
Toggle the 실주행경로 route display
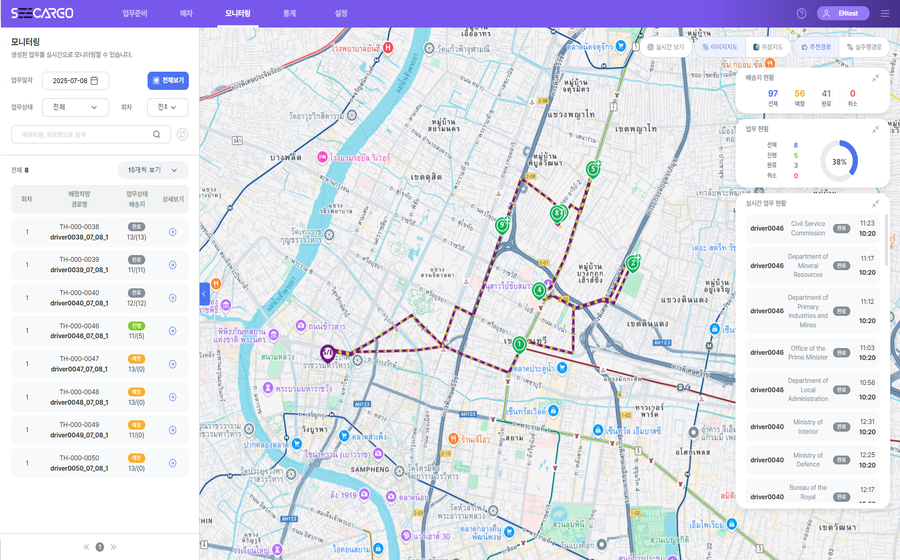(x=865, y=46)
